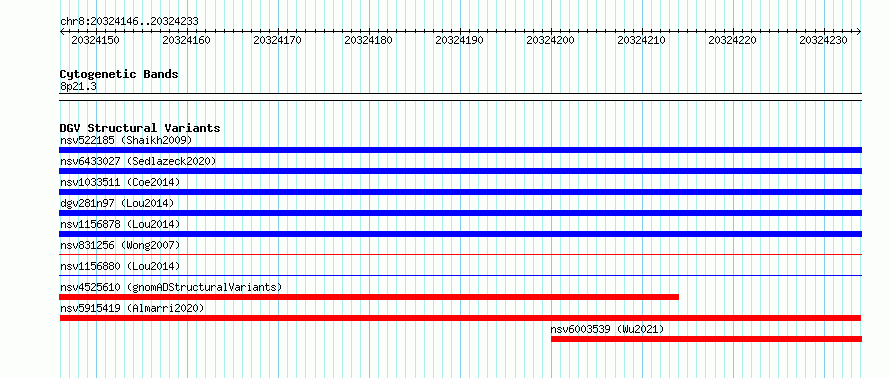Click the DGV Structural Variants track title

pos(140,128)
